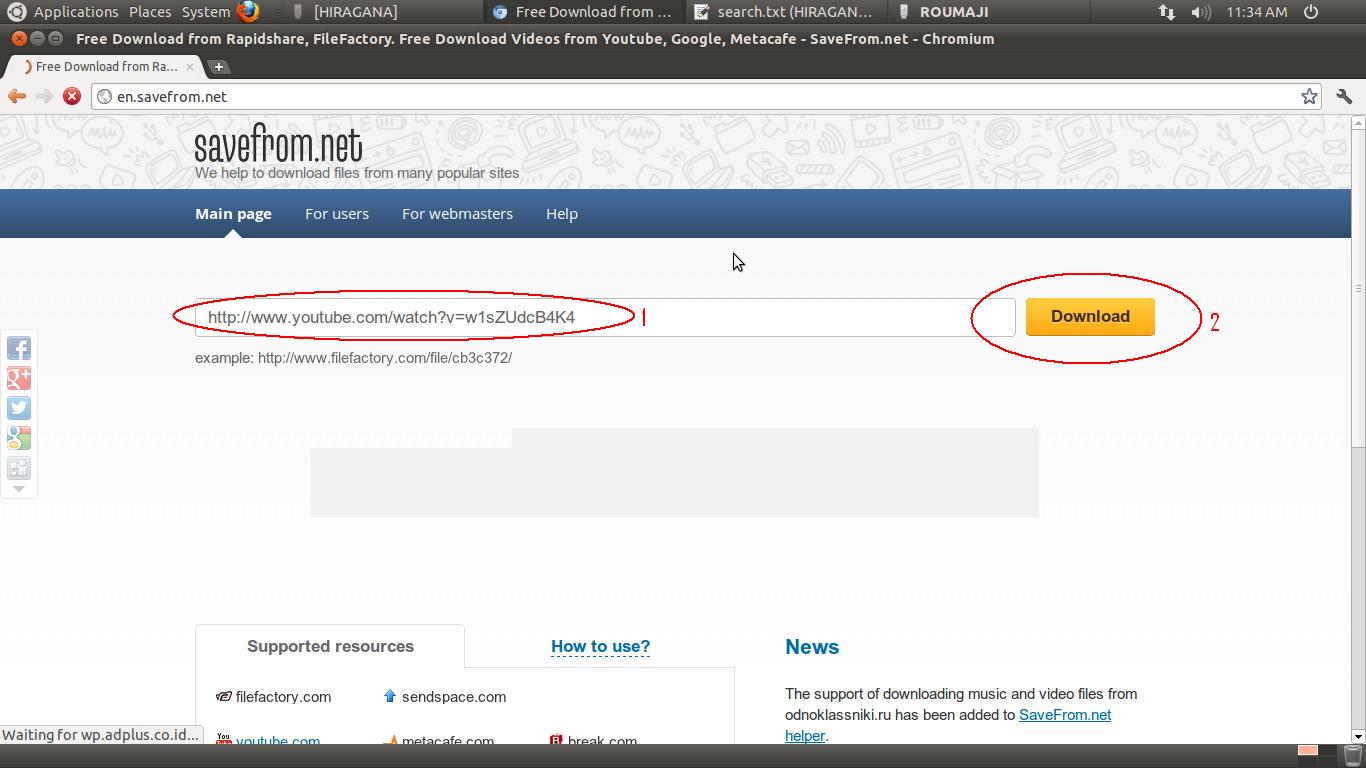Bookmark page with star icon
This screenshot has height=768, width=1366.
(x=1309, y=96)
